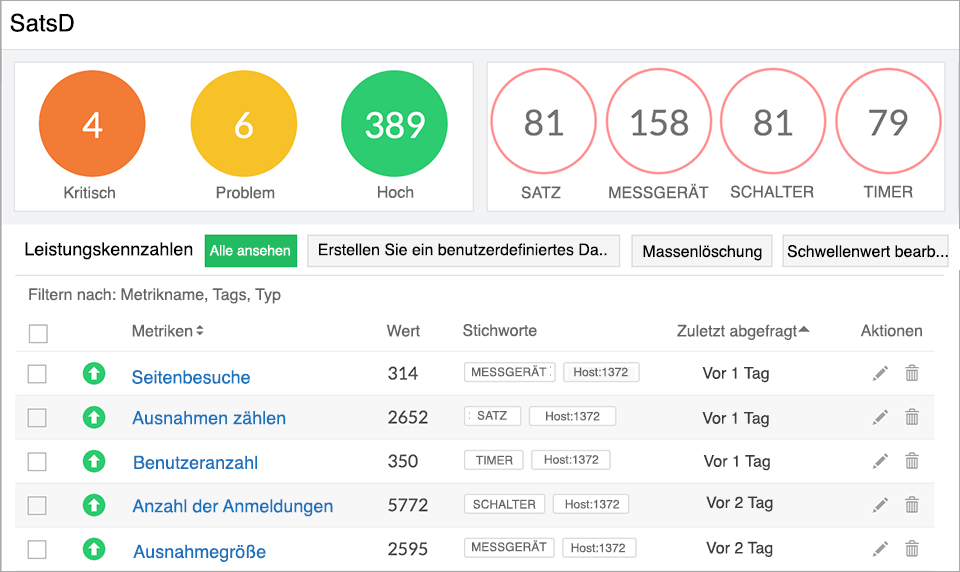Edit the Benutzeranzahl row with pencil

pyautogui.click(x=880, y=461)
